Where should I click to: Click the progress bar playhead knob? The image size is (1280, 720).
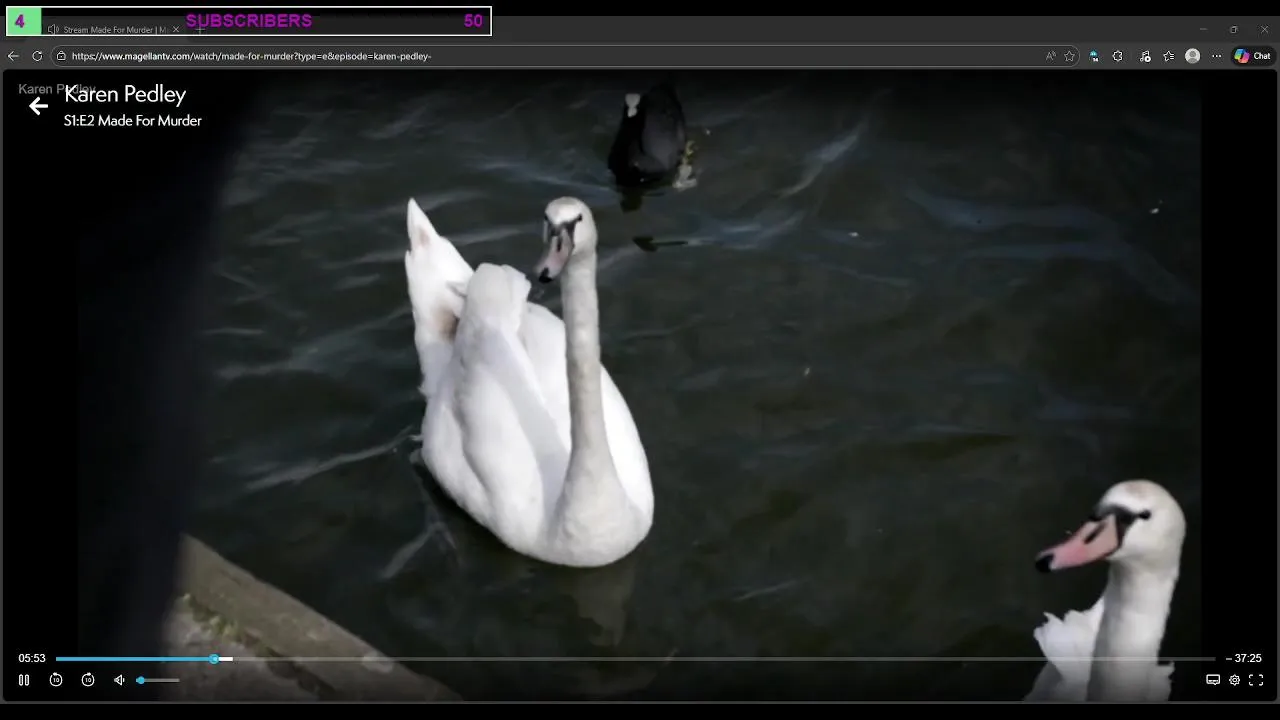[x=214, y=659]
